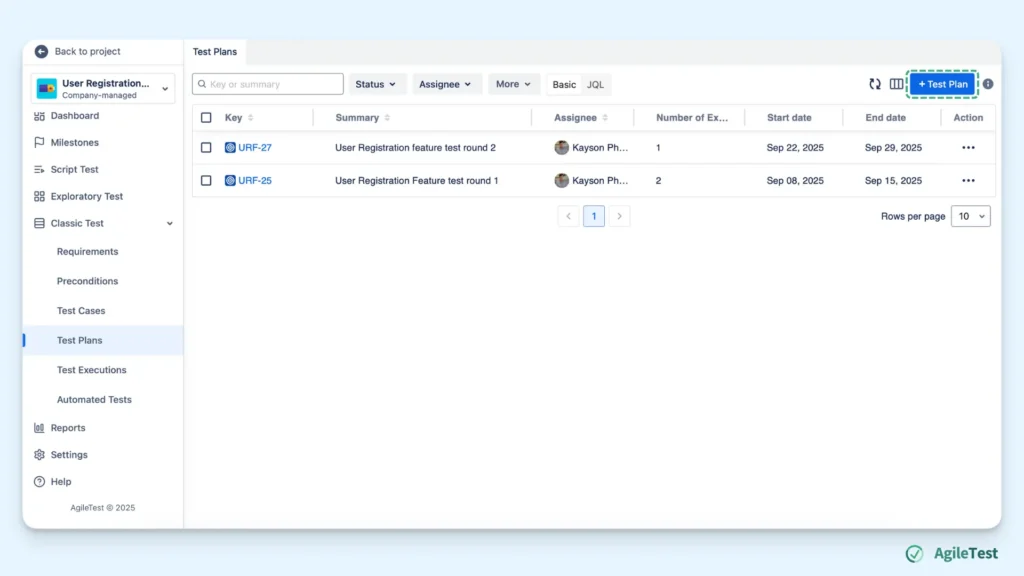
Task: Sort by the Key column sort icon
Action: [x=251, y=118]
